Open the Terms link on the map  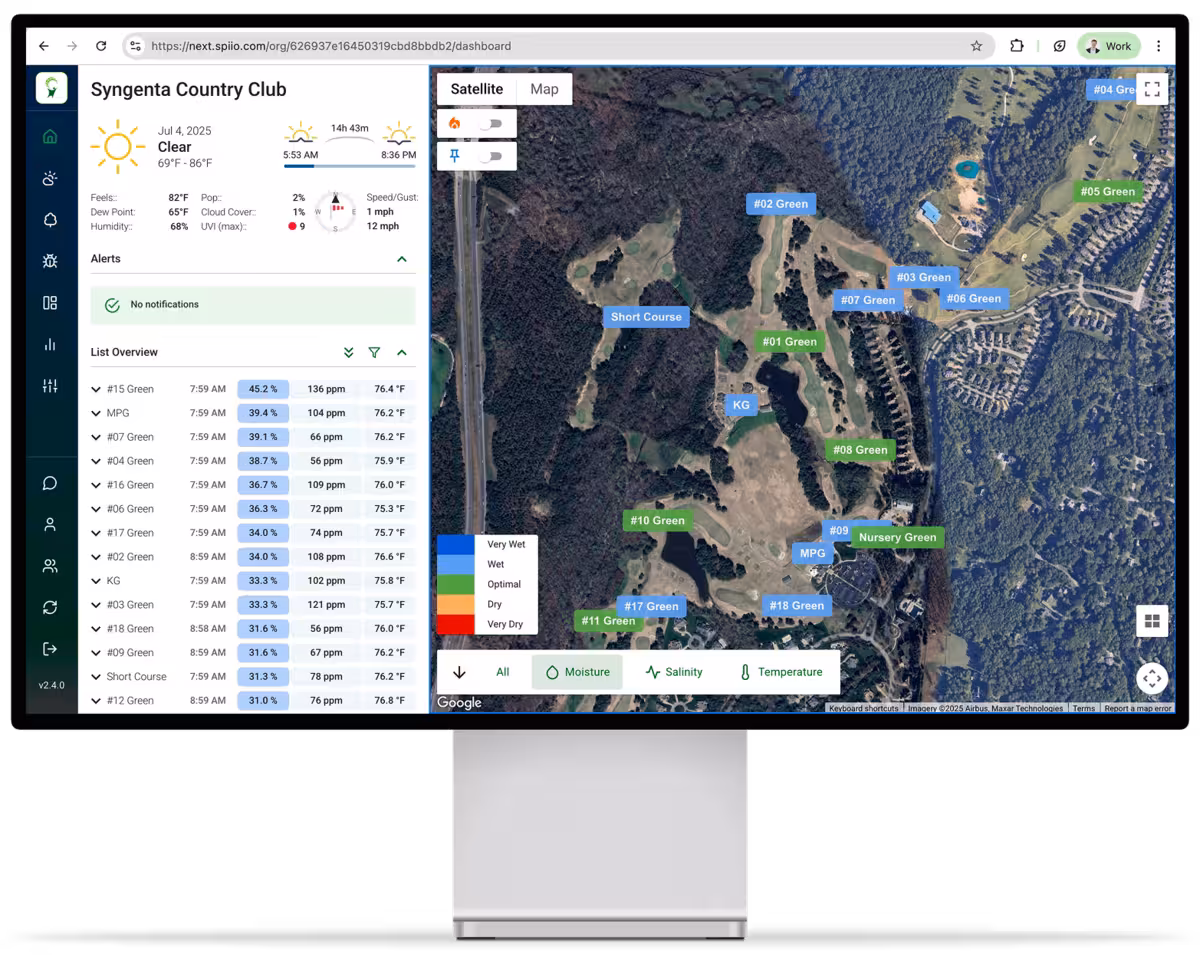1084,708
